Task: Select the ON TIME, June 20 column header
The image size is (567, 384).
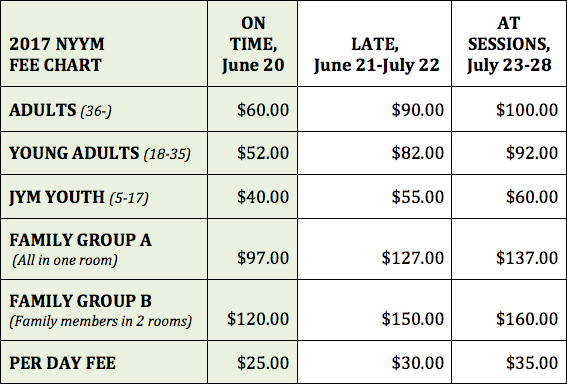Action: [x=253, y=44]
